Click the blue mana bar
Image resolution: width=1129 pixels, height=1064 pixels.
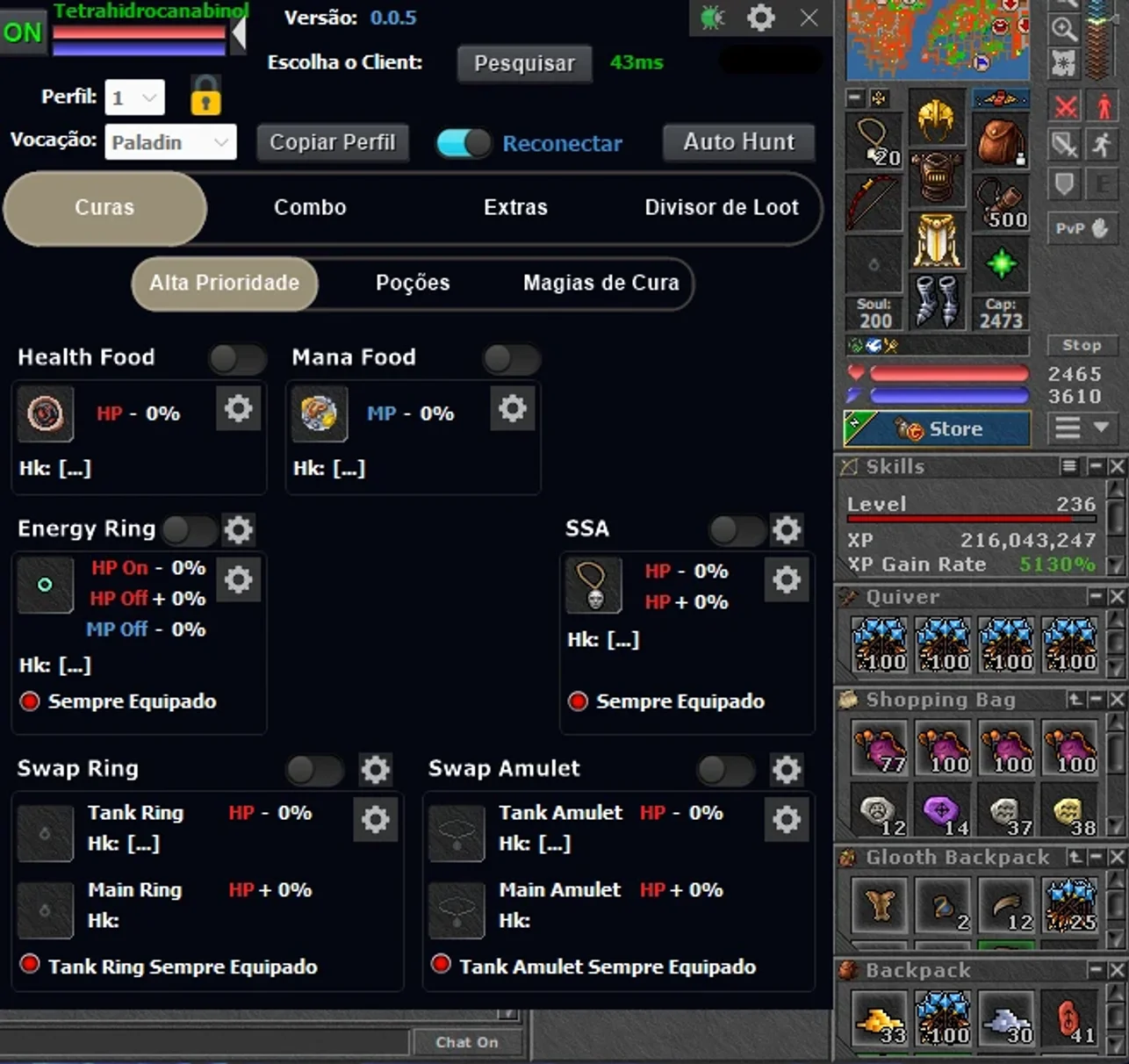[x=948, y=396]
